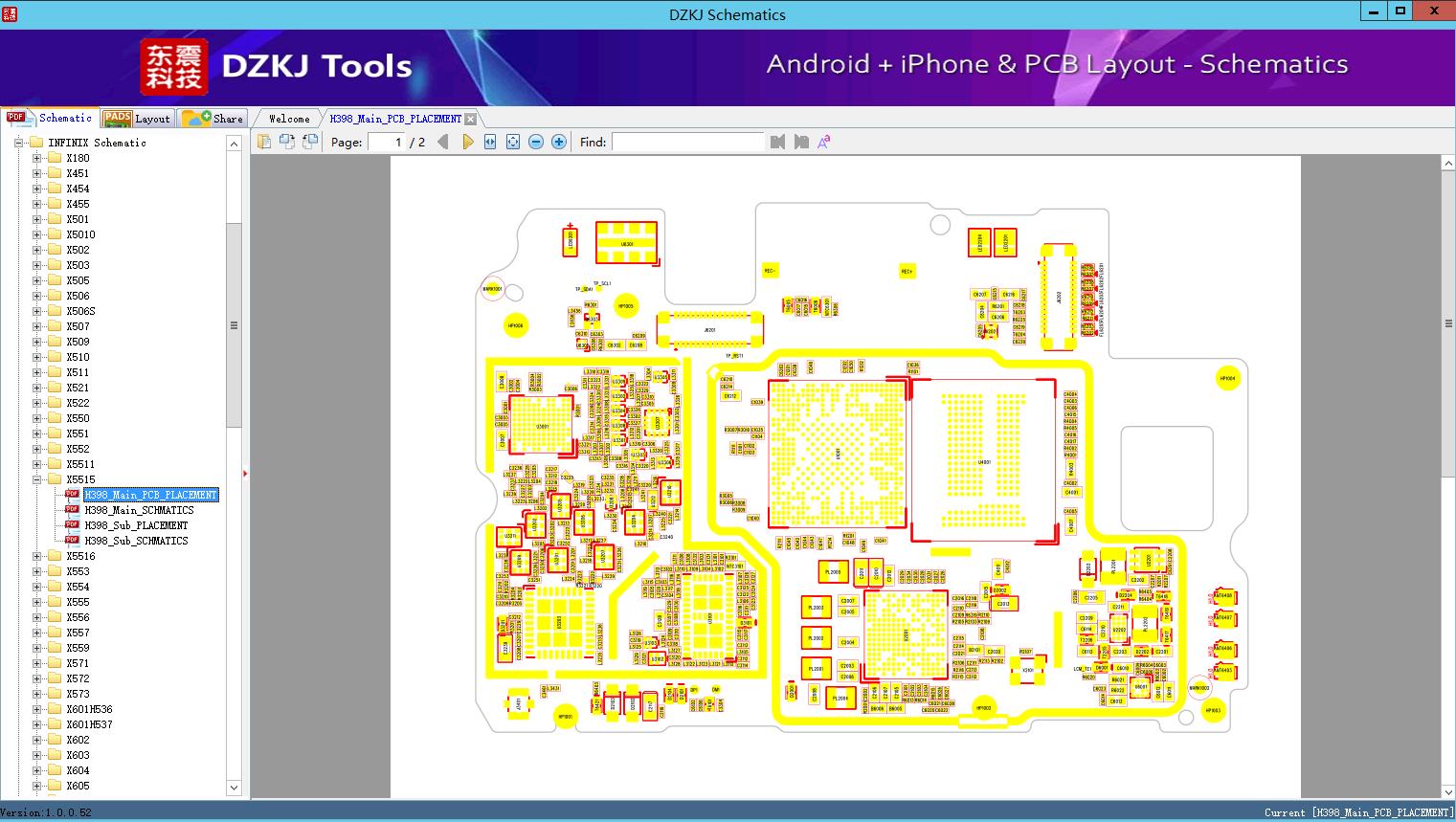Collapse the X5515 folder

coord(36,479)
